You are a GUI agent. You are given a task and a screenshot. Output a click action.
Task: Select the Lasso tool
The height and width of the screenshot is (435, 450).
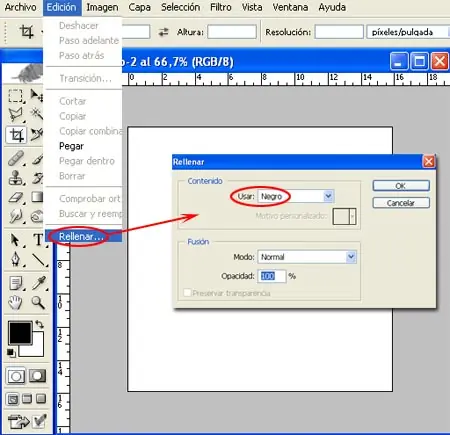coord(15,114)
